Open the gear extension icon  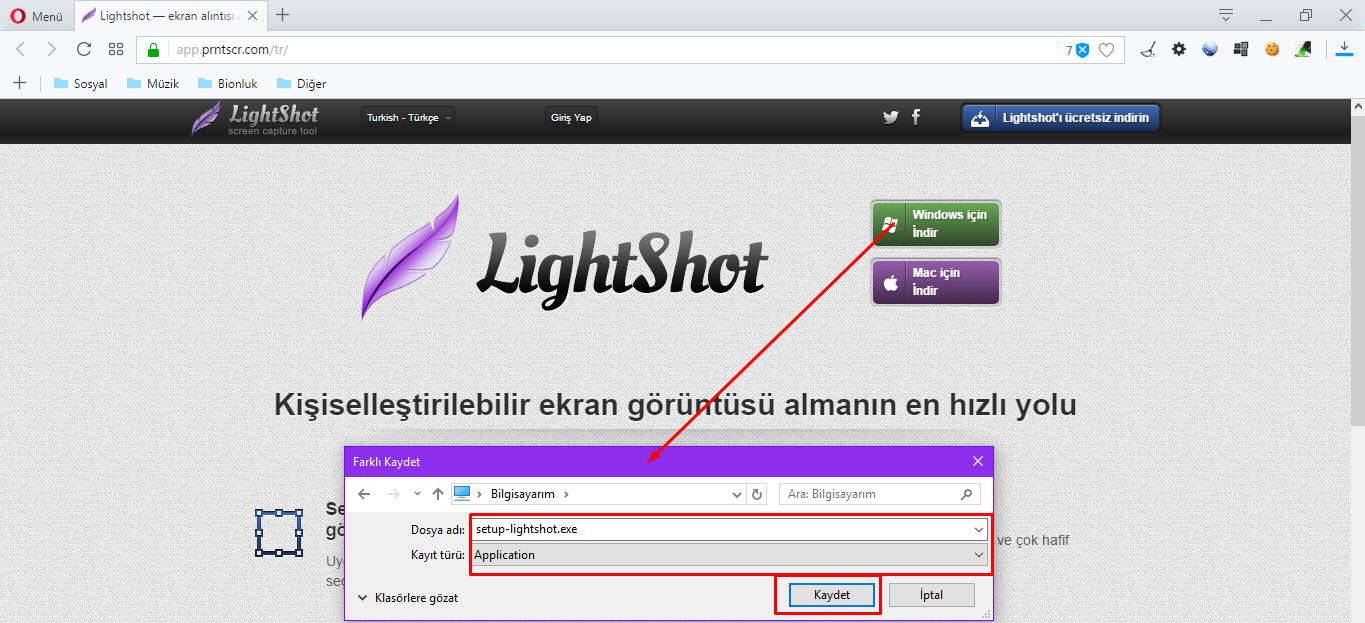pos(1179,49)
